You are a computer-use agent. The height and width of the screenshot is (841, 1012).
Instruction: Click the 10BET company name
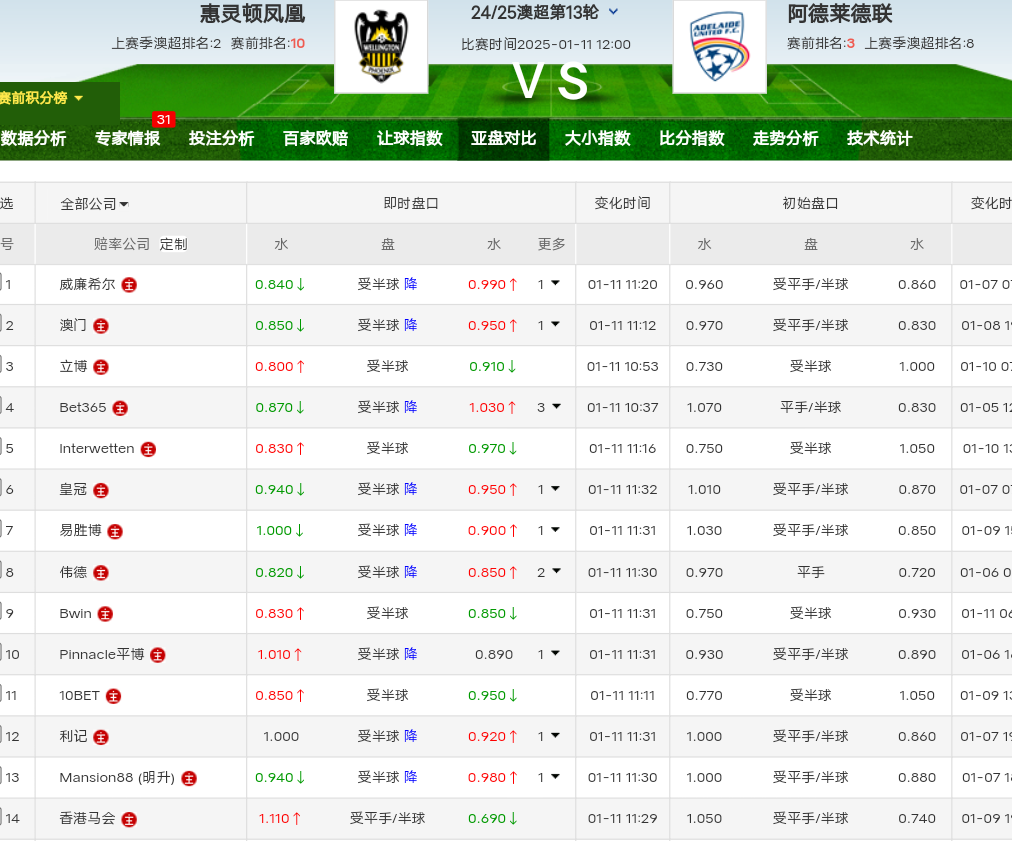(79, 696)
